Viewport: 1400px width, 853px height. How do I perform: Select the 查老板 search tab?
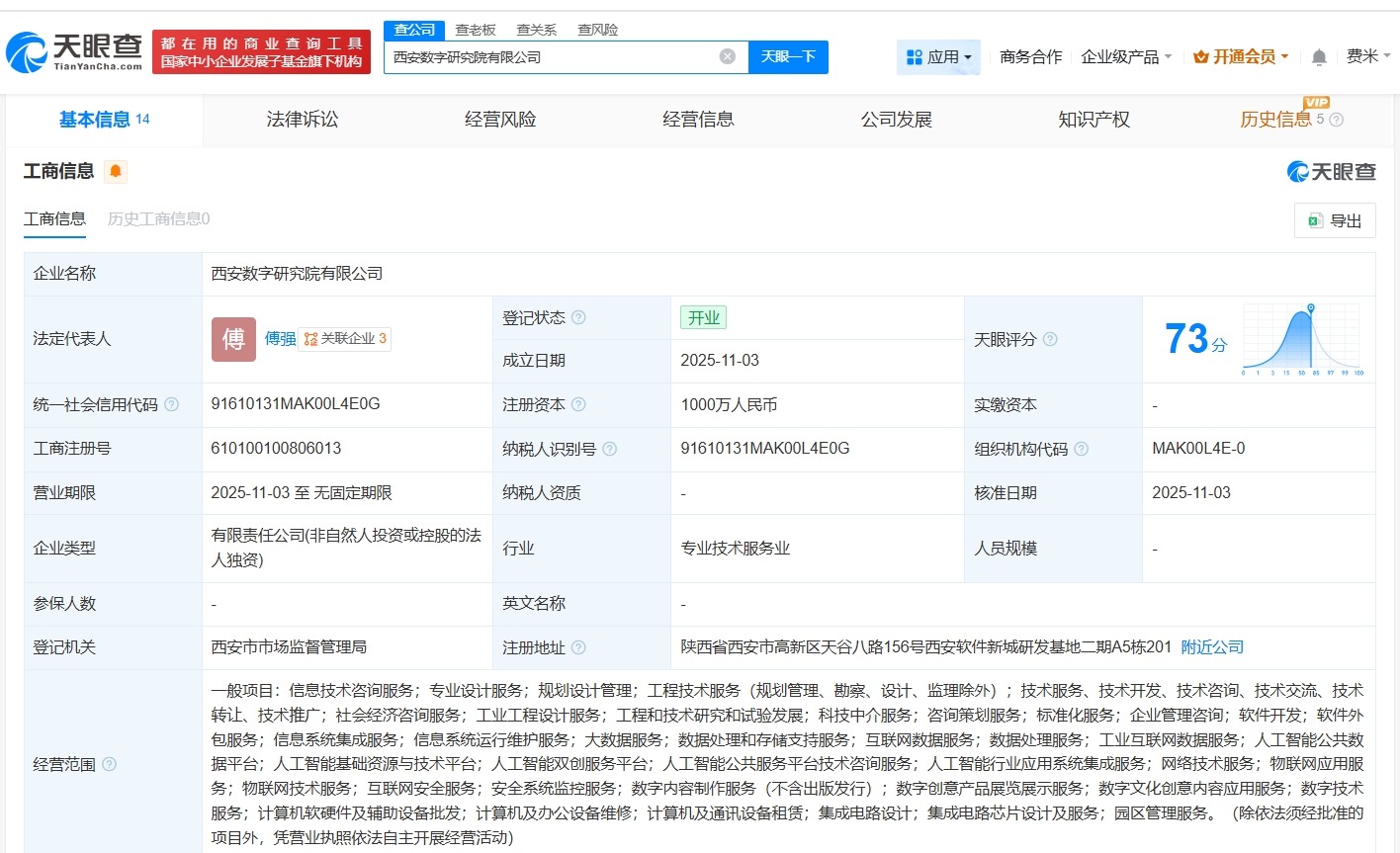pyautogui.click(x=474, y=29)
